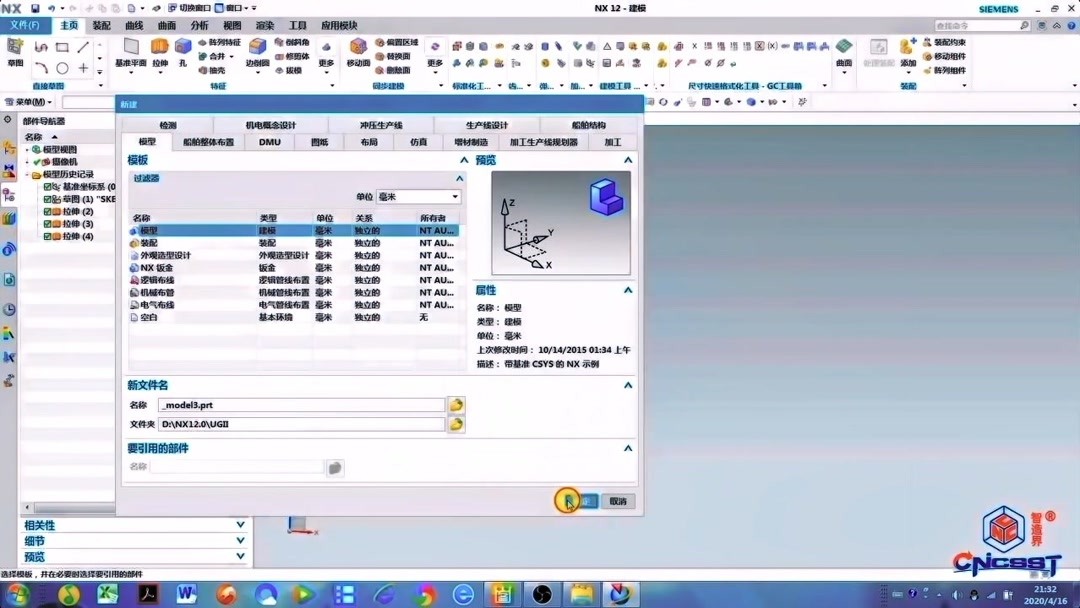Click inside the 名称 field showing _model3.prt

pyautogui.click(x=300, y=404)
